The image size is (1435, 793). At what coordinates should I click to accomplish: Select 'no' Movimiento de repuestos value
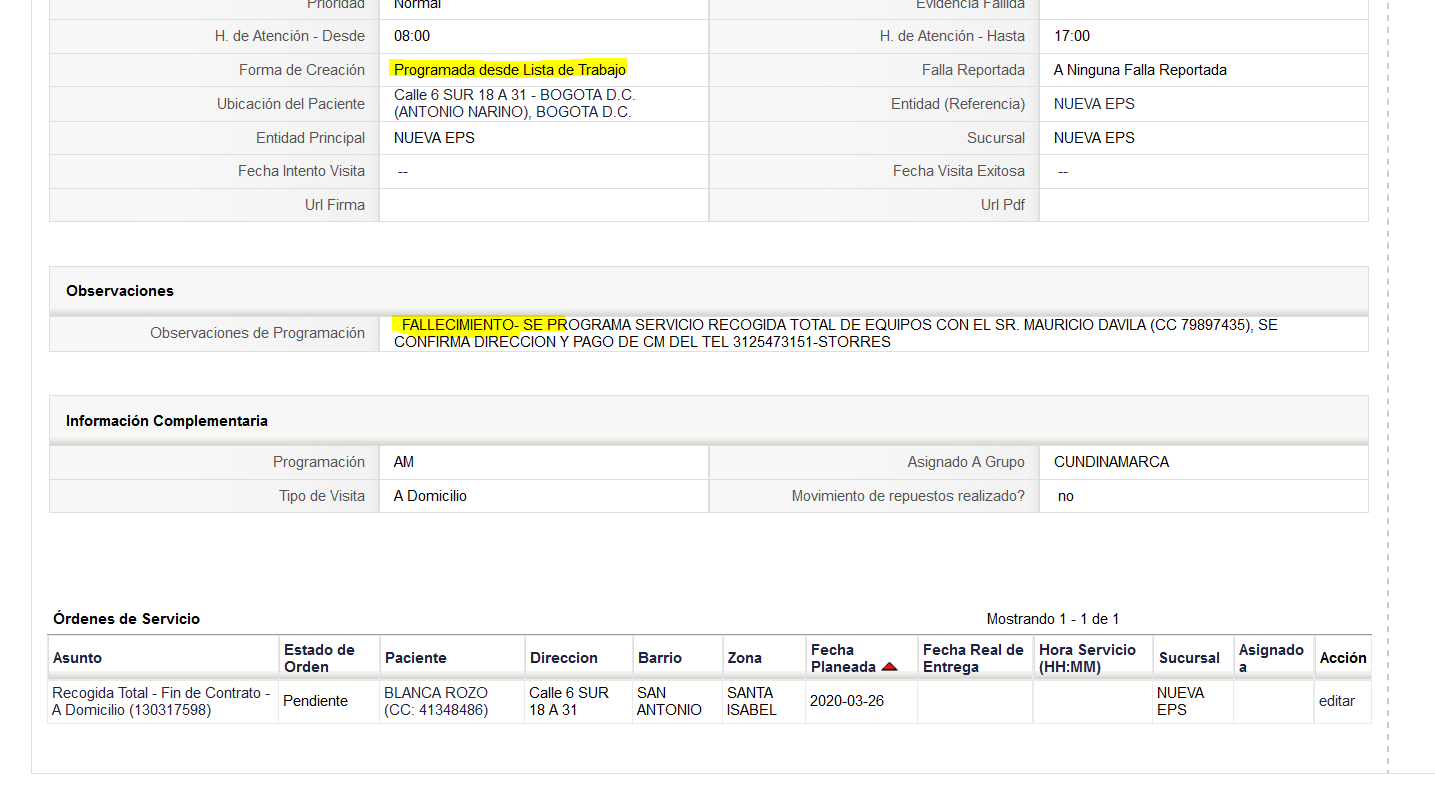[x=1066, y=496]
